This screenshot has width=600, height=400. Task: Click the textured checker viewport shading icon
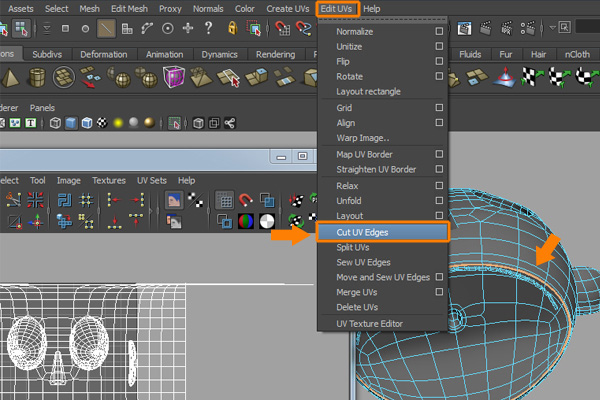pos(100,123)
